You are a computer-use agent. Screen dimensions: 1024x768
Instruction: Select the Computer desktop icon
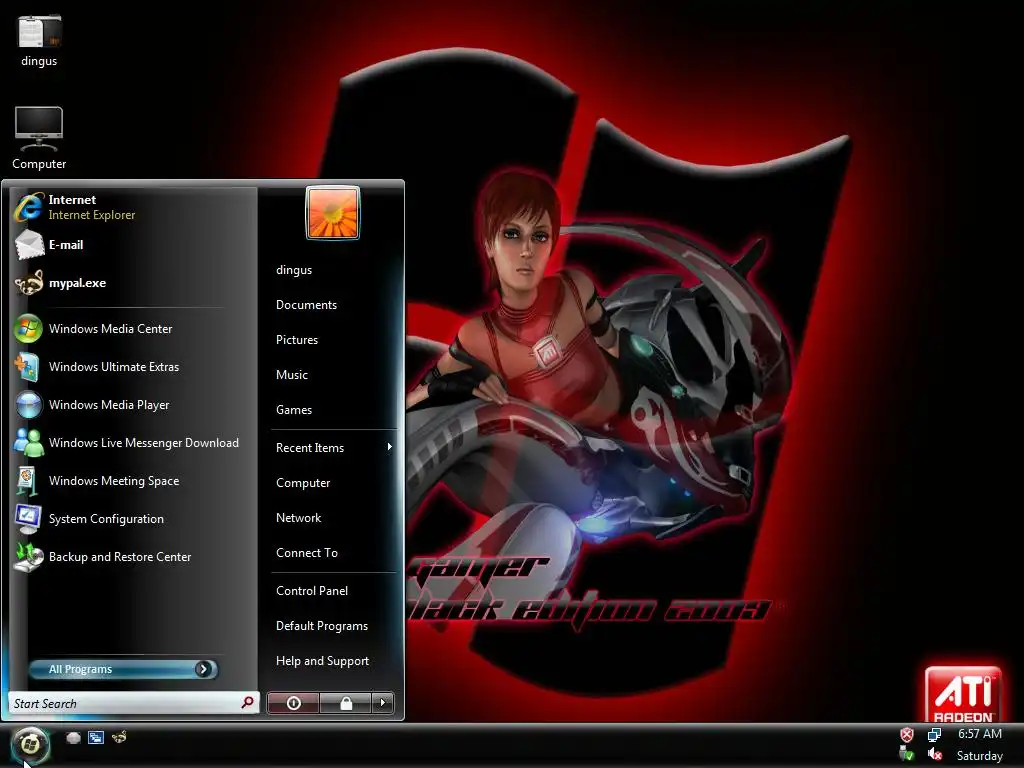(x=39, y=129)
